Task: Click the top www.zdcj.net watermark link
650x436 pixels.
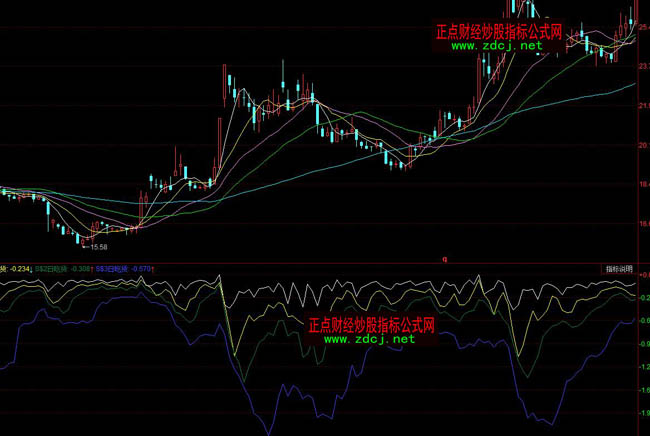Action: tap(502, 46)
